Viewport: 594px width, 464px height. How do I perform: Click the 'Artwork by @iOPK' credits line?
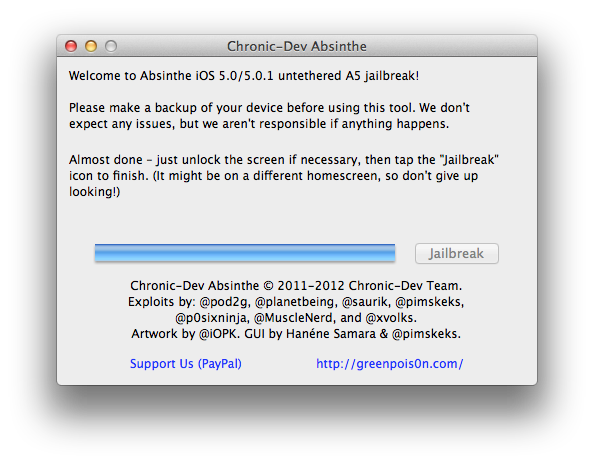tap(296, 334)
